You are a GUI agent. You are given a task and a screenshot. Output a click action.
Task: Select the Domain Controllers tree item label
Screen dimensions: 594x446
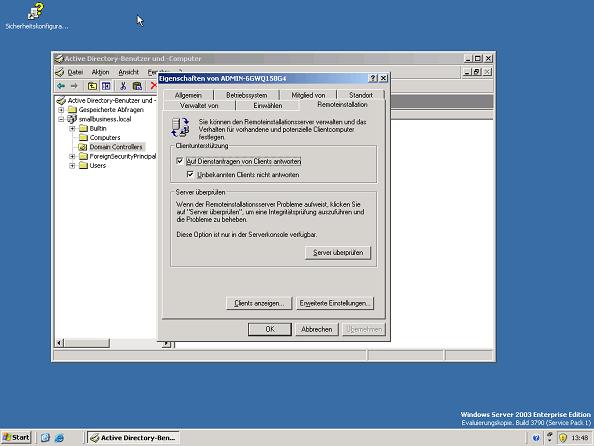click(x=116, y=147)
